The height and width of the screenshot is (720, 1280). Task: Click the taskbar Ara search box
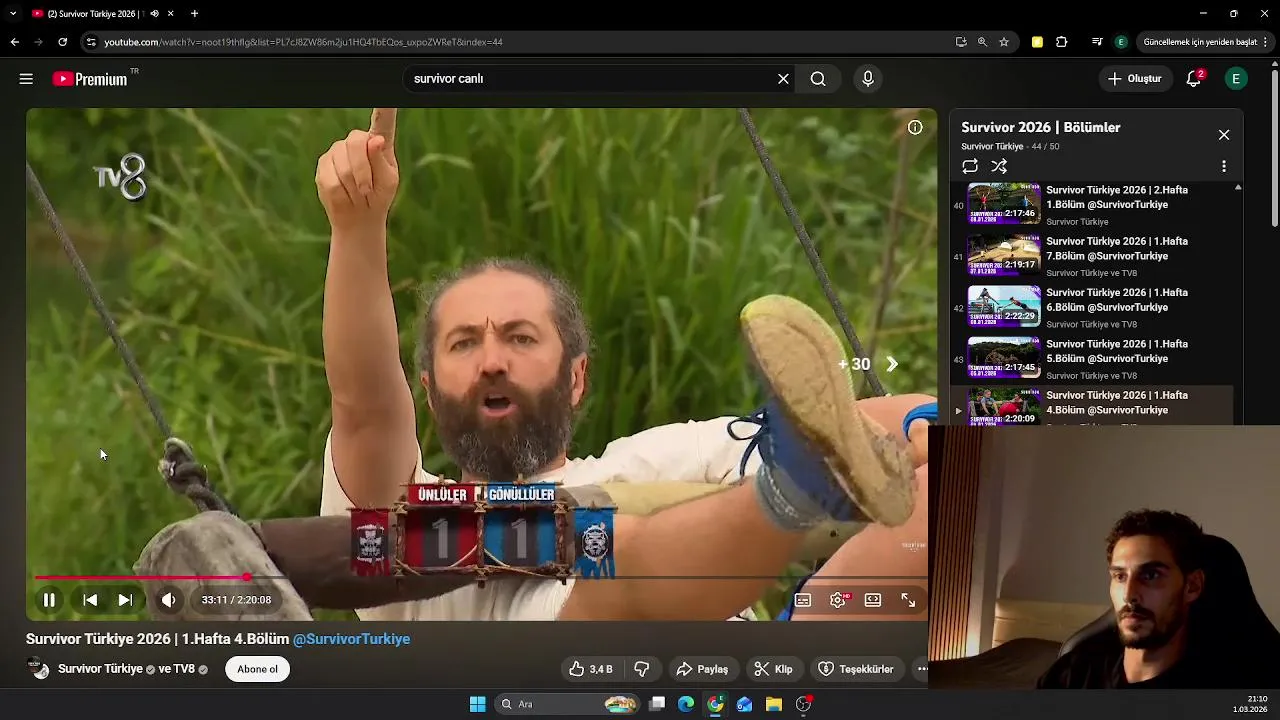(x=567, y=704)
